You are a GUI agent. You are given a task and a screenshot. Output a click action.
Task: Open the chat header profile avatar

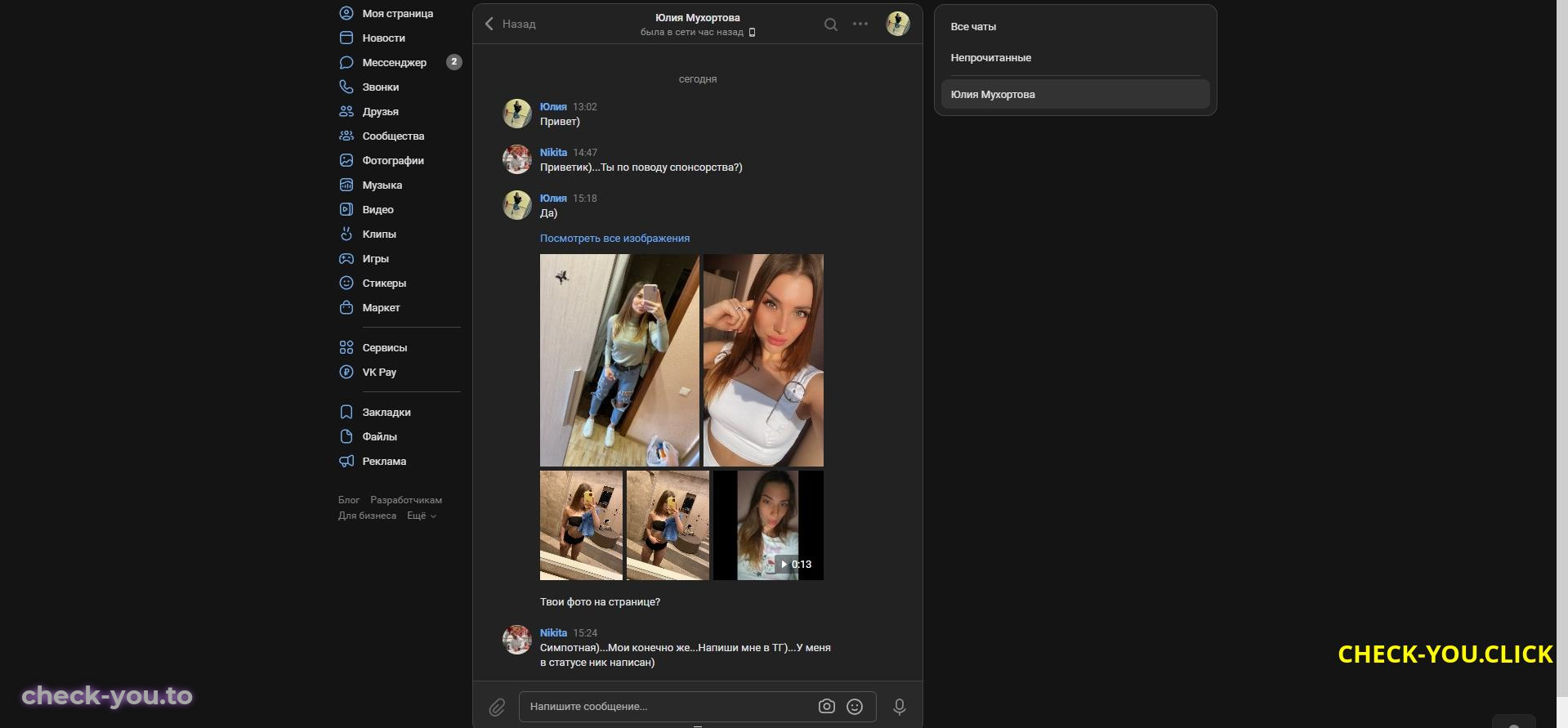coord(898,24)
